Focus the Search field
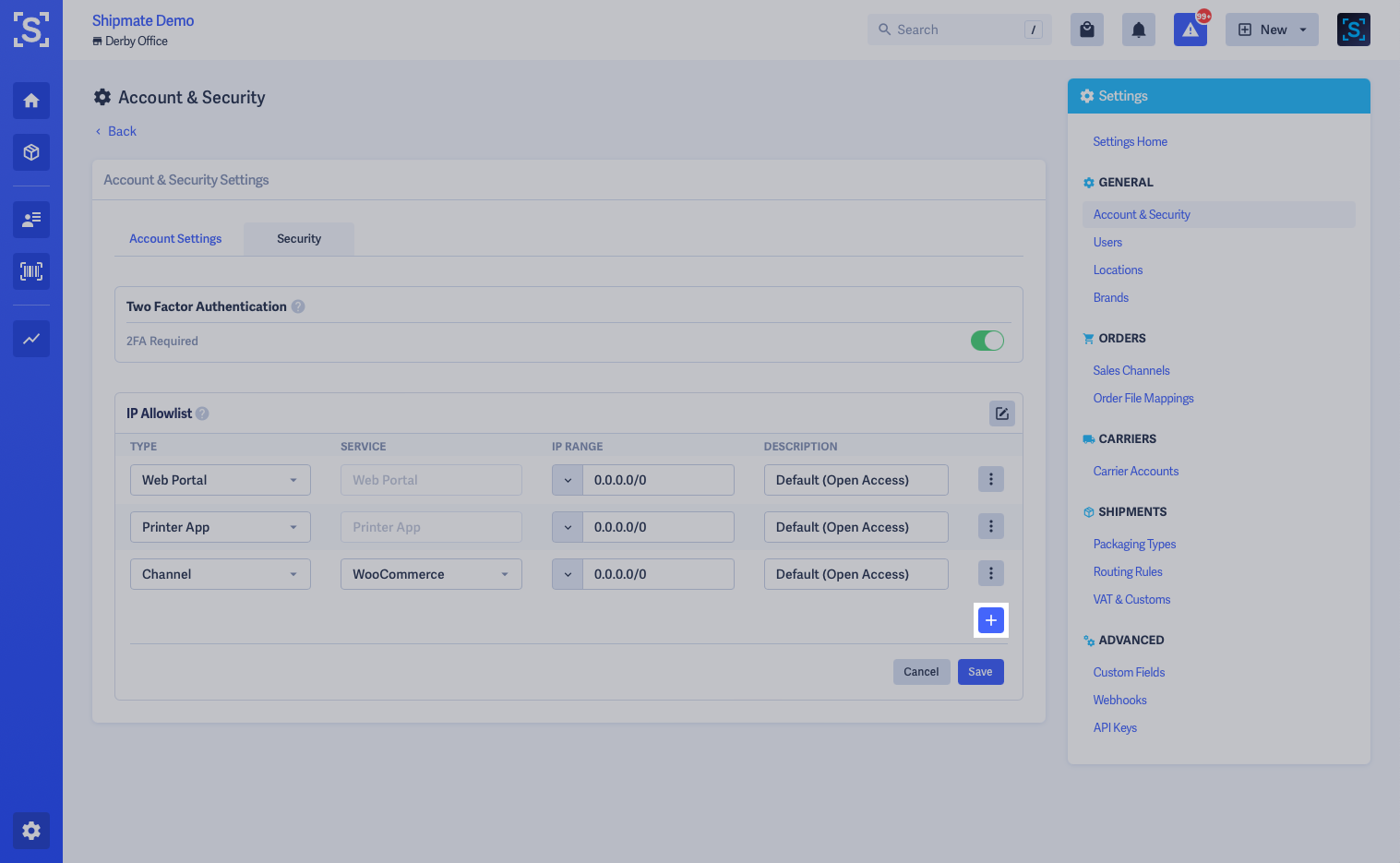 pos(959,30)
